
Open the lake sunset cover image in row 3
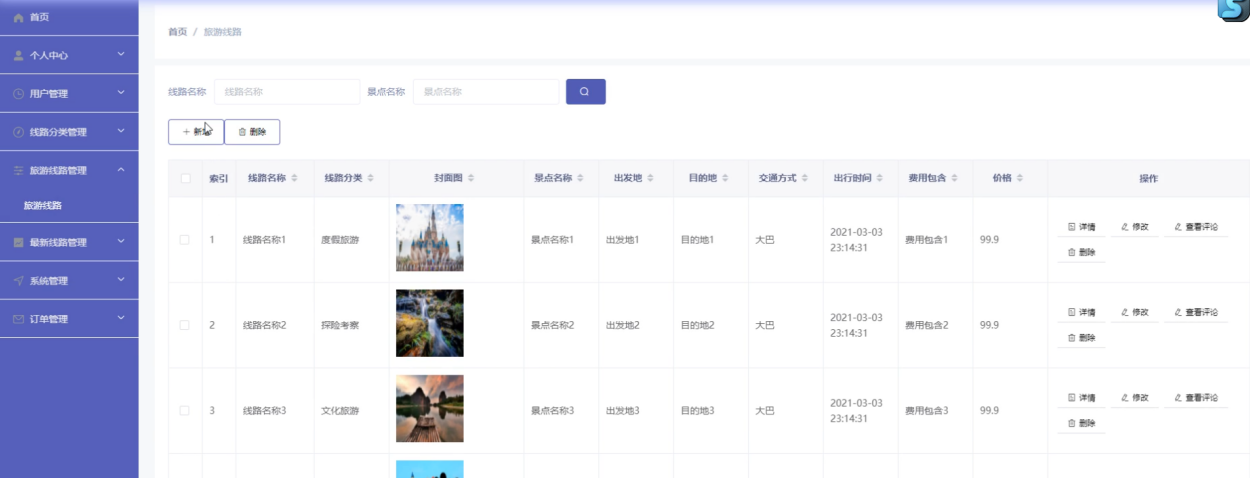[x=430, y=409]
